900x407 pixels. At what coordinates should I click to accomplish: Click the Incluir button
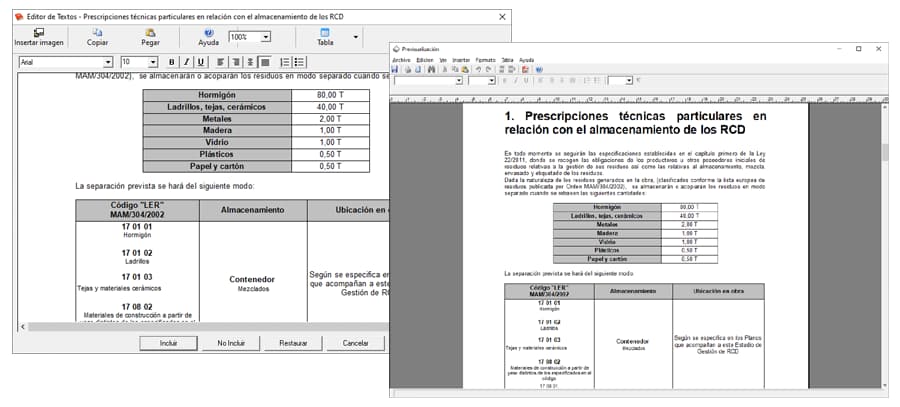point(168,343)
